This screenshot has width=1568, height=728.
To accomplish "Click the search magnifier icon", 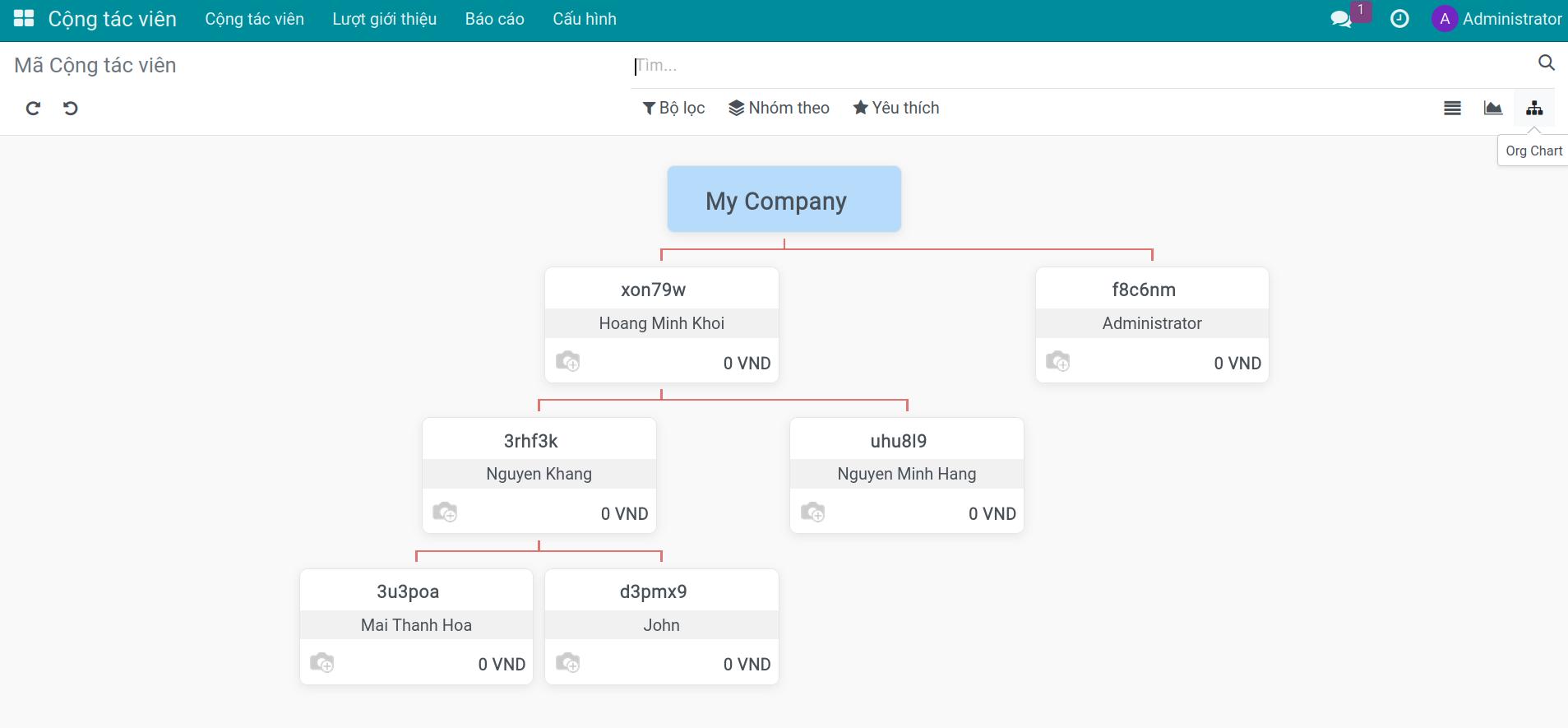I will pos(1546,63).
